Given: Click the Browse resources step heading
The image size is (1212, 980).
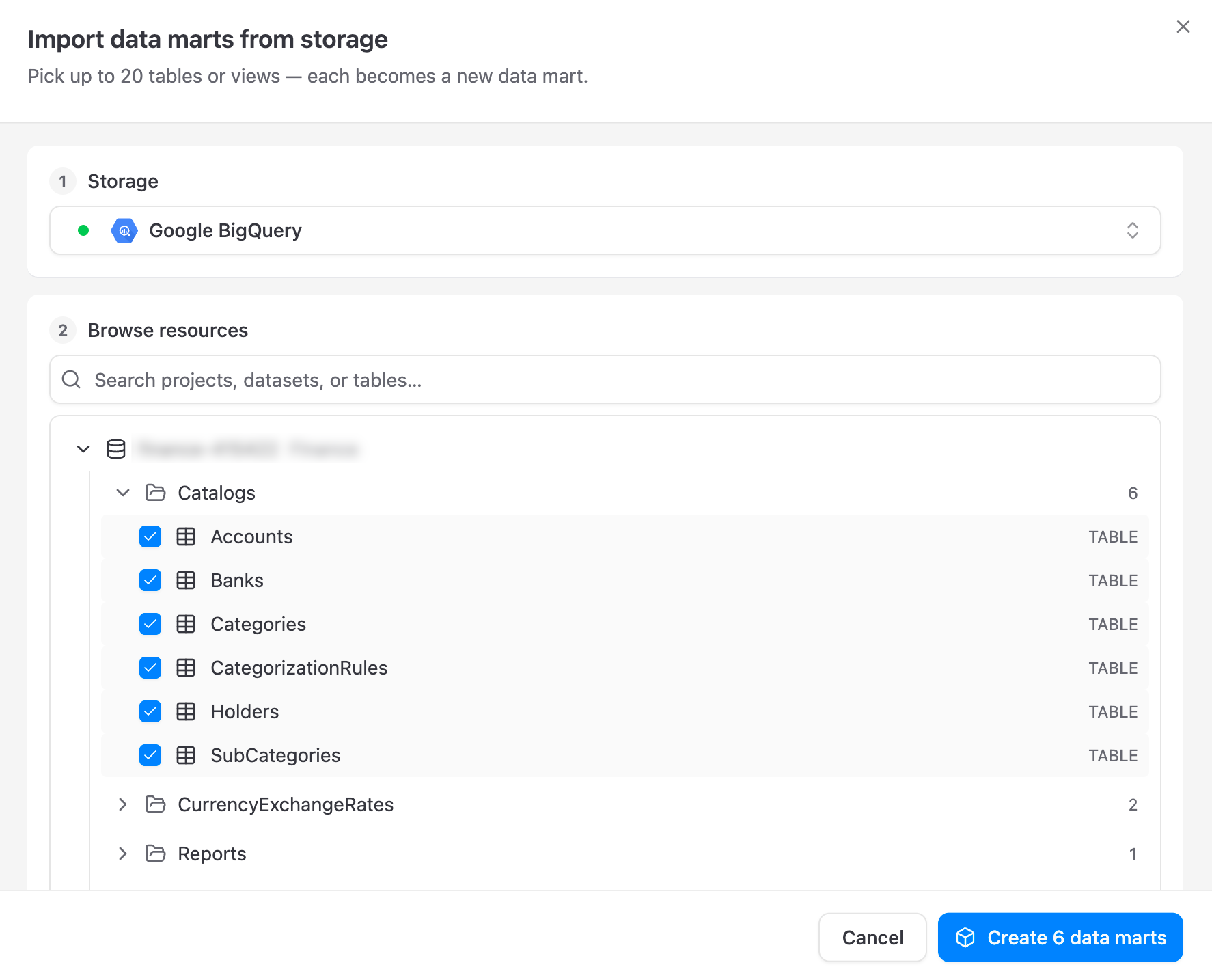Looking at the screenshot, I should [168, 330].
